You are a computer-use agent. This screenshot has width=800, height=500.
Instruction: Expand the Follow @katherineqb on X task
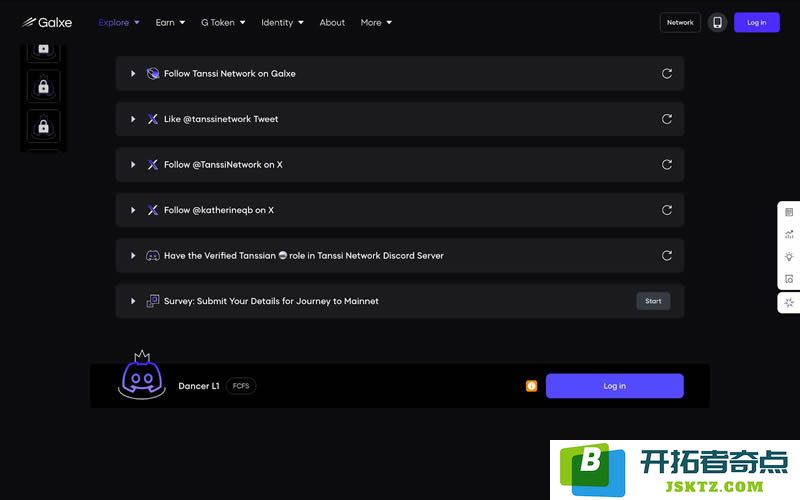133,210
